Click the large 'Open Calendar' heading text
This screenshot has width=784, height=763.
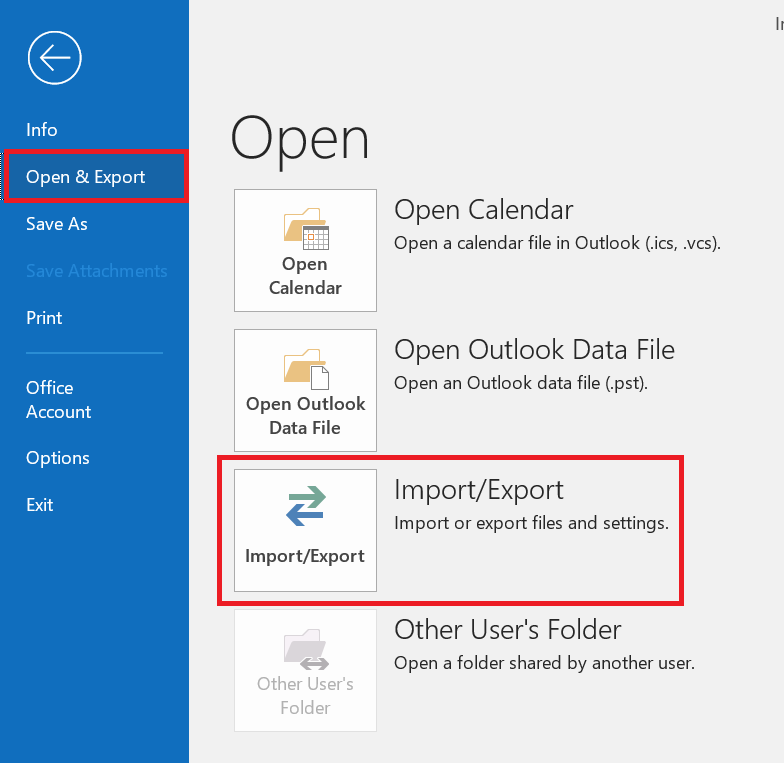click(484, 210)
